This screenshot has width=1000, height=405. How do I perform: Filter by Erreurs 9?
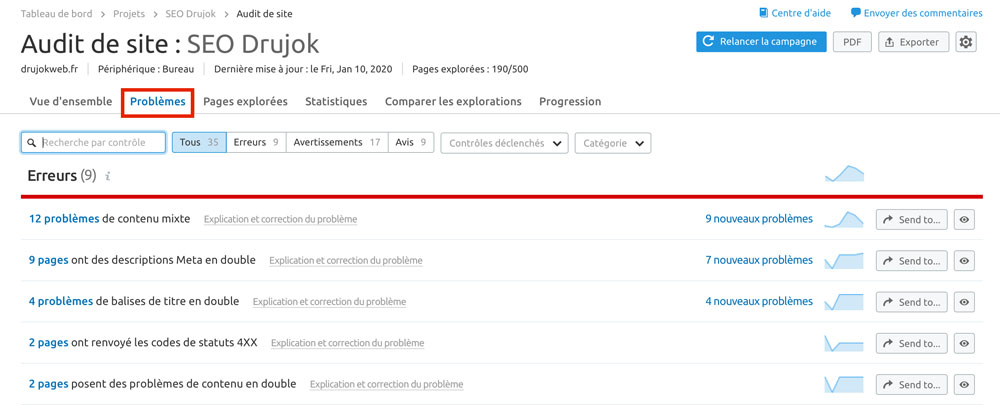[x=256, y=143]
